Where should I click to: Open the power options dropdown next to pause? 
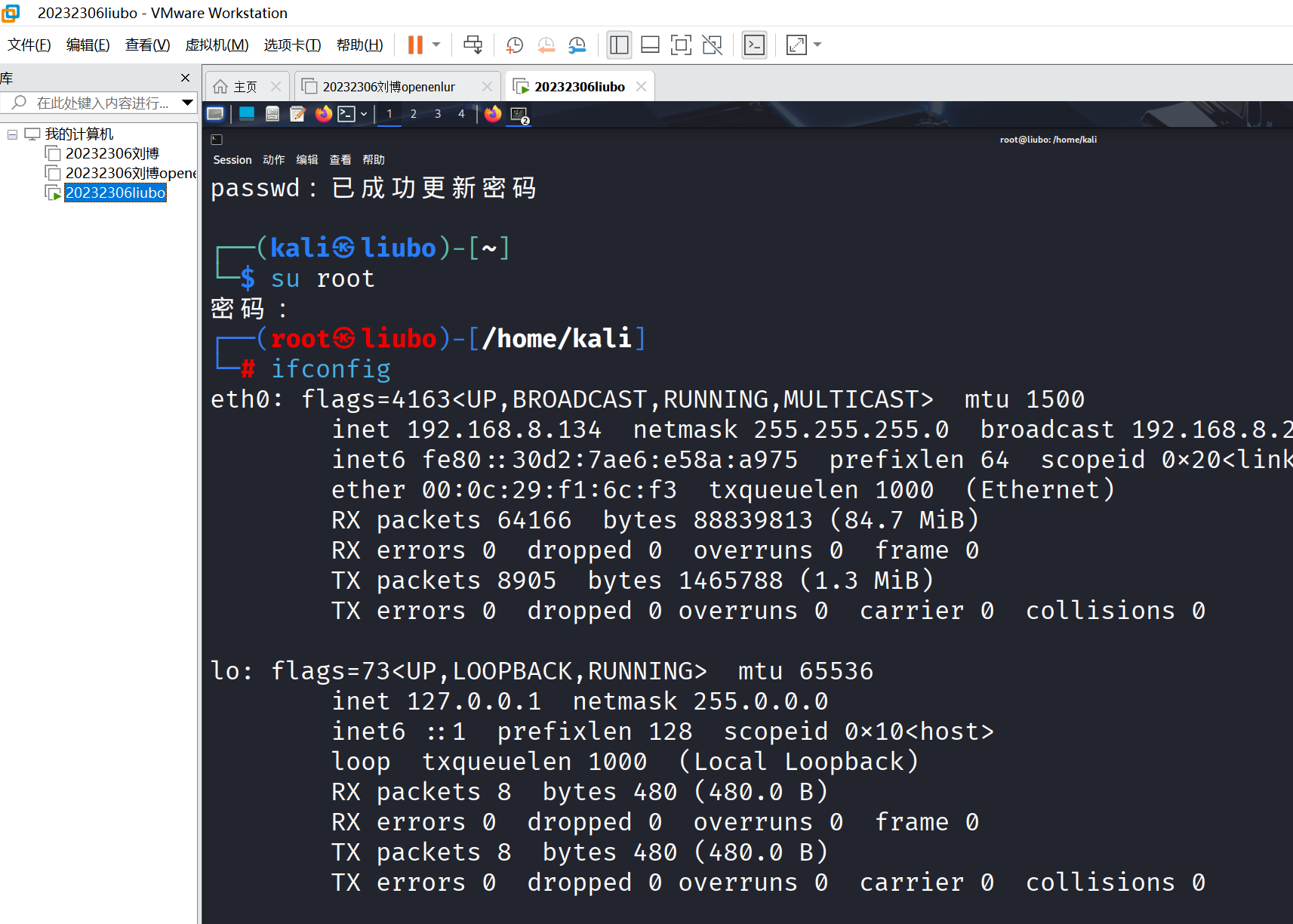point(436,45)
